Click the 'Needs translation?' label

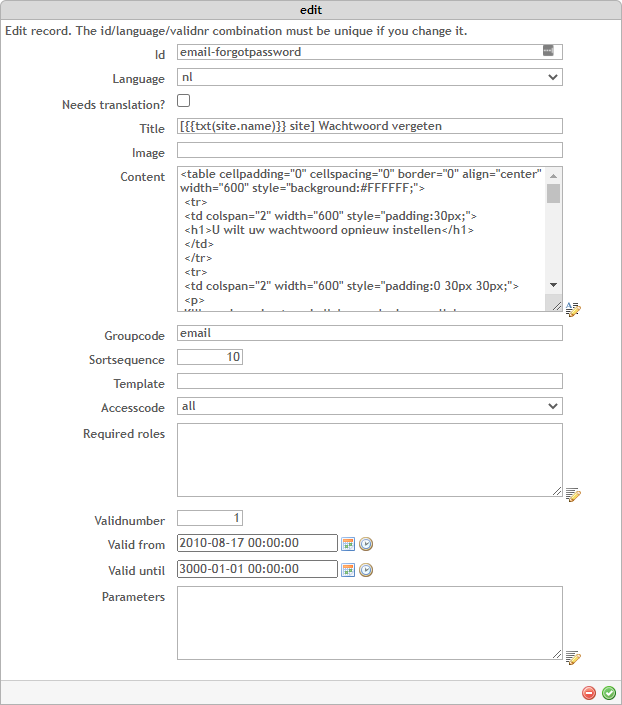point(113,105)
